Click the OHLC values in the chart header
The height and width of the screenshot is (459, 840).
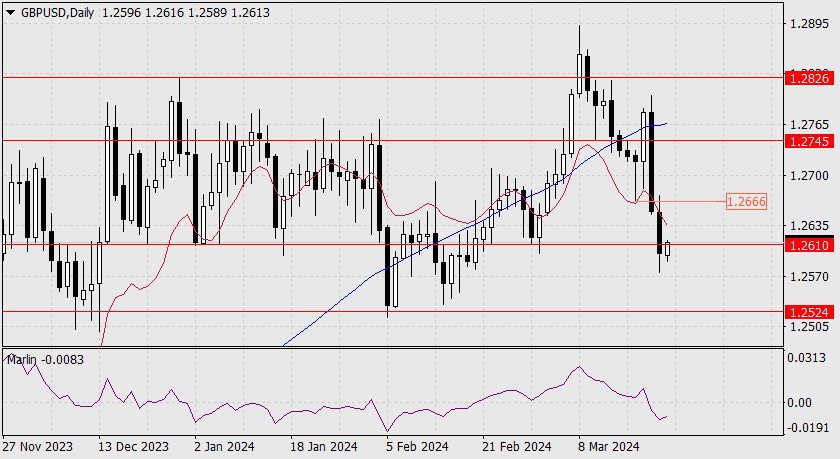186,13
